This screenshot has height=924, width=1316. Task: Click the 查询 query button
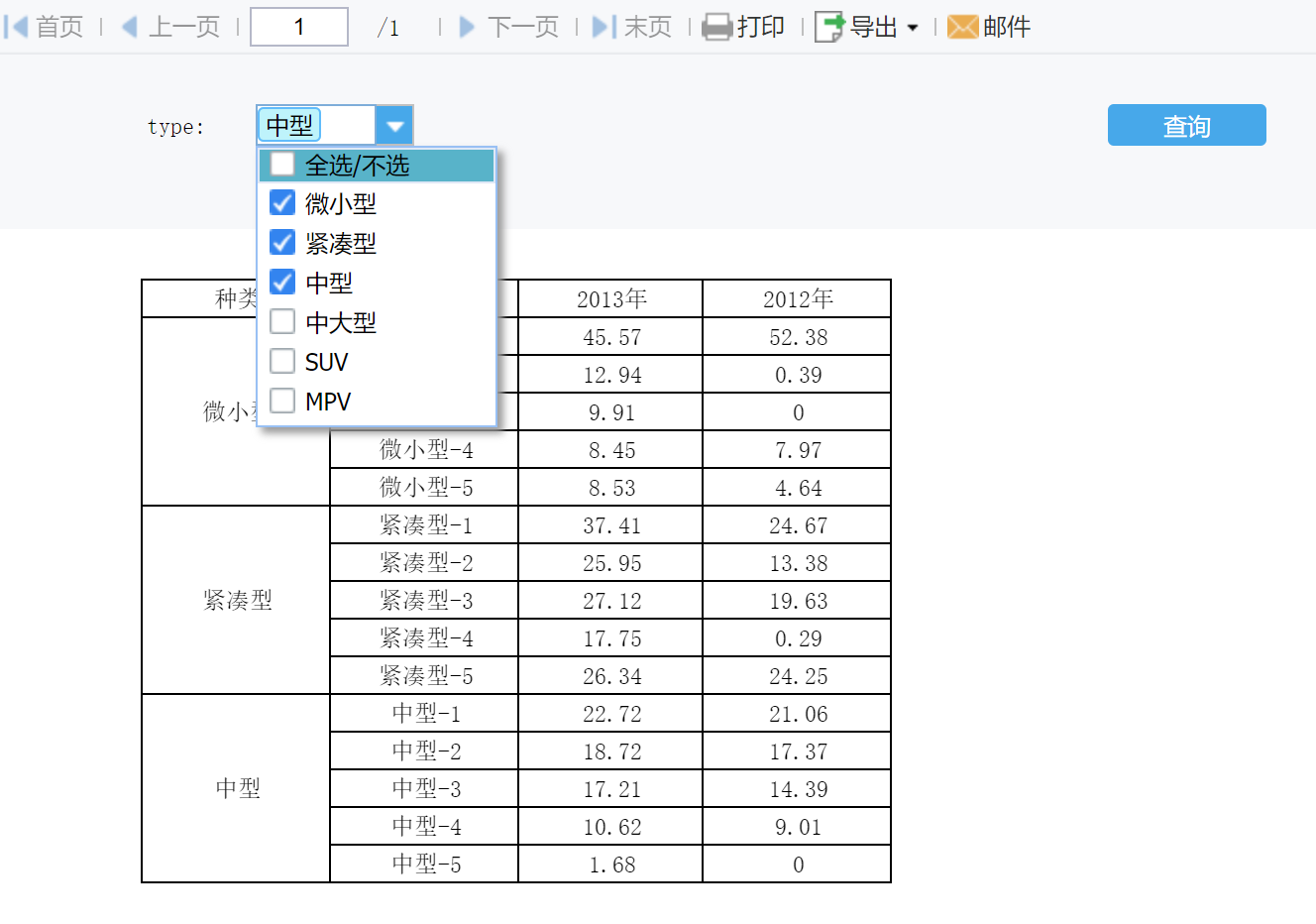[1187, 125]
